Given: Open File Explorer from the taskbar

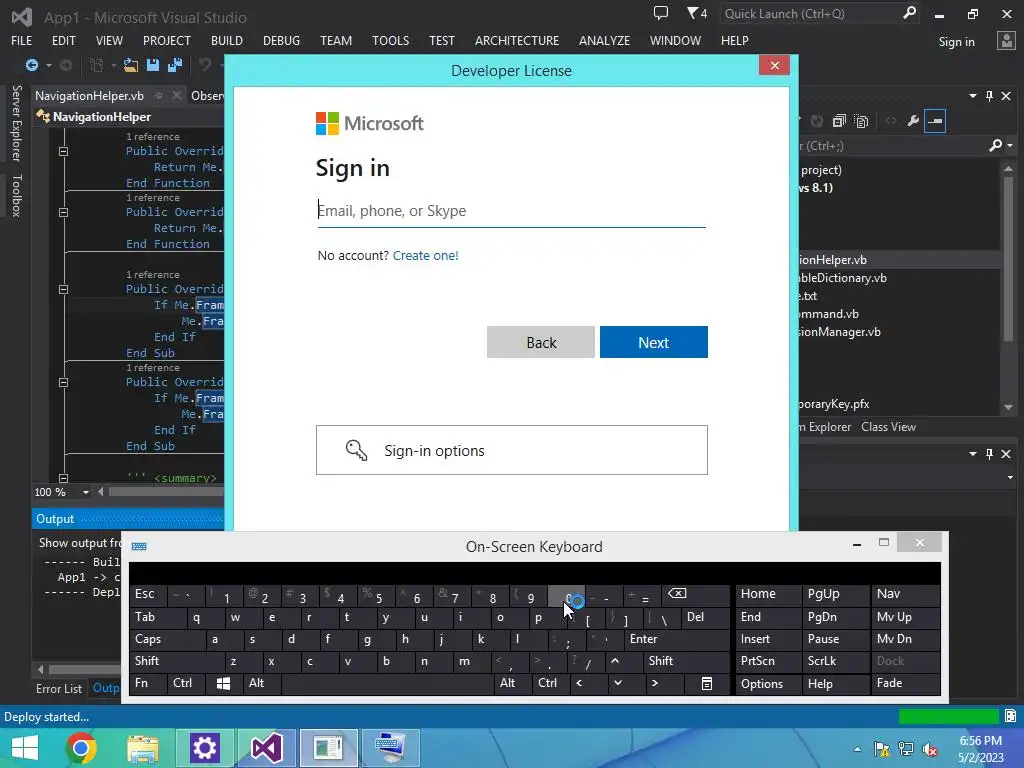Looking at the screenshot, I should pyautogui.click(x=142, y=748).
